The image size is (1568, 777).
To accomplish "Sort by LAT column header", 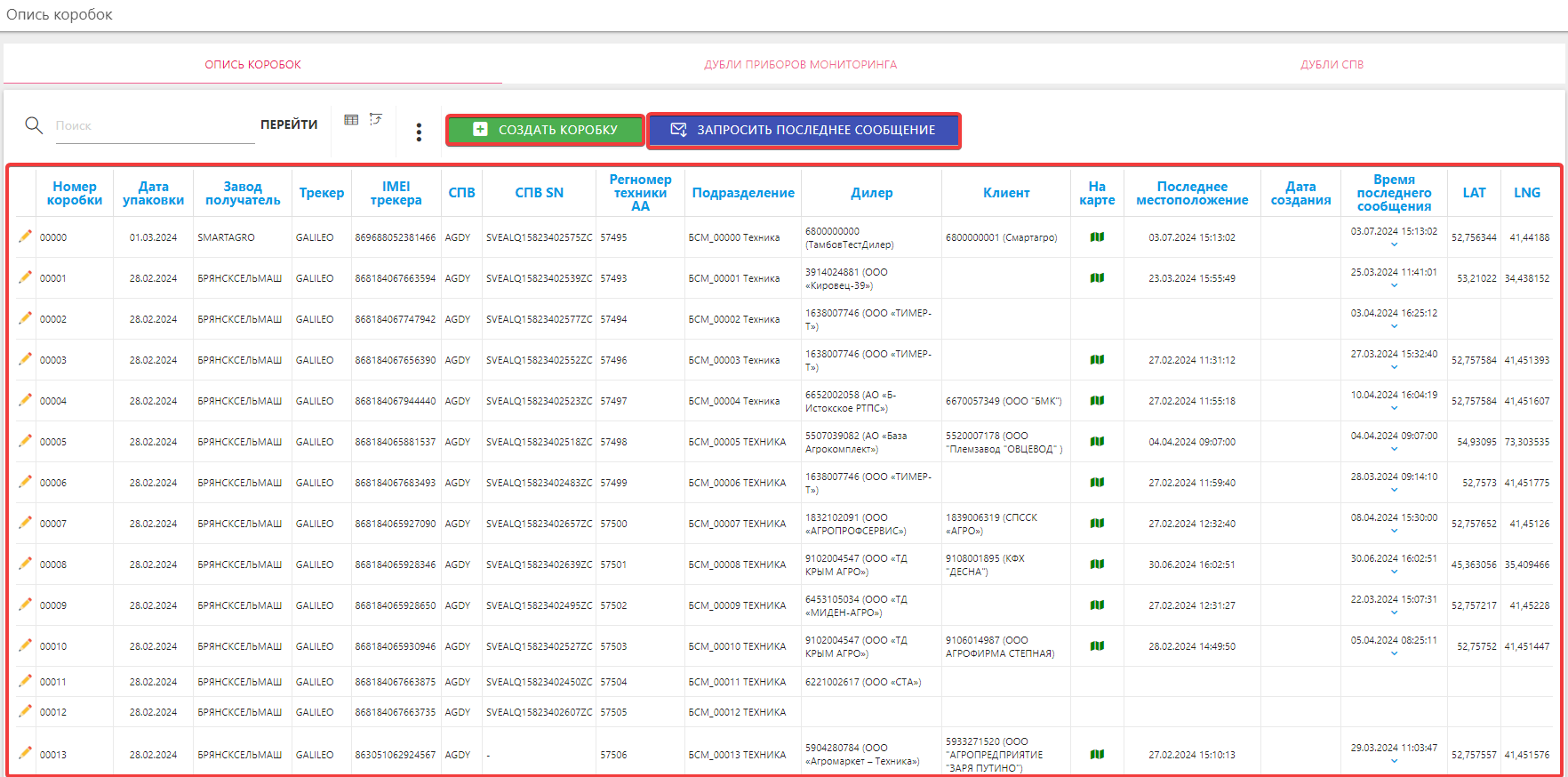I will click(1474, 193).
